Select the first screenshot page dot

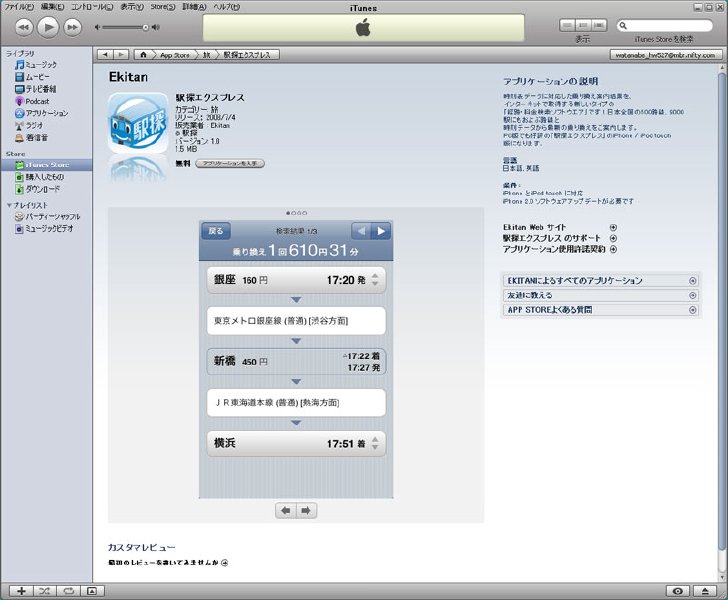tap(288, 213)
